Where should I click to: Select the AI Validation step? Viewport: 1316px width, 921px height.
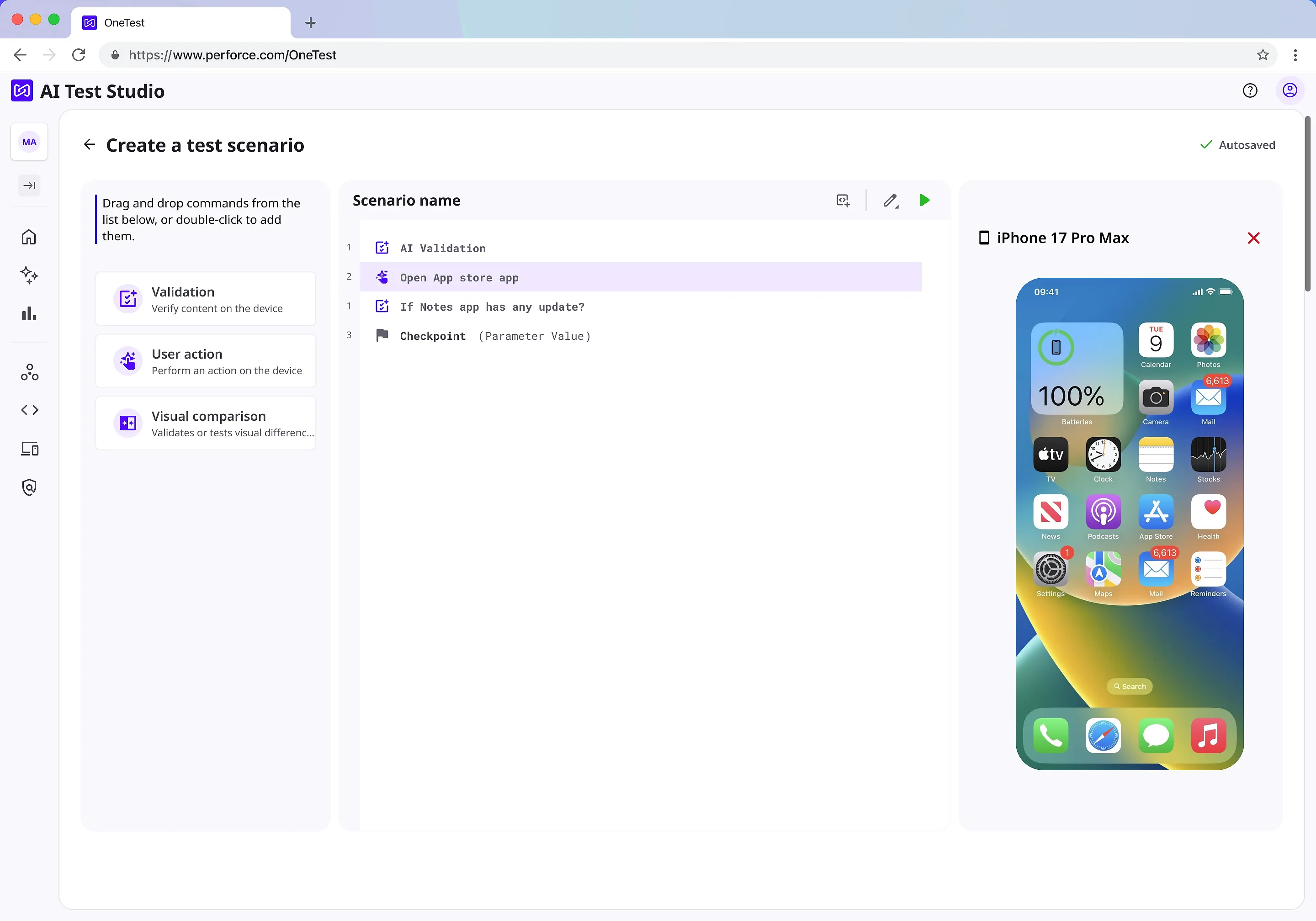pyautogui.click(x=641, y=248)
